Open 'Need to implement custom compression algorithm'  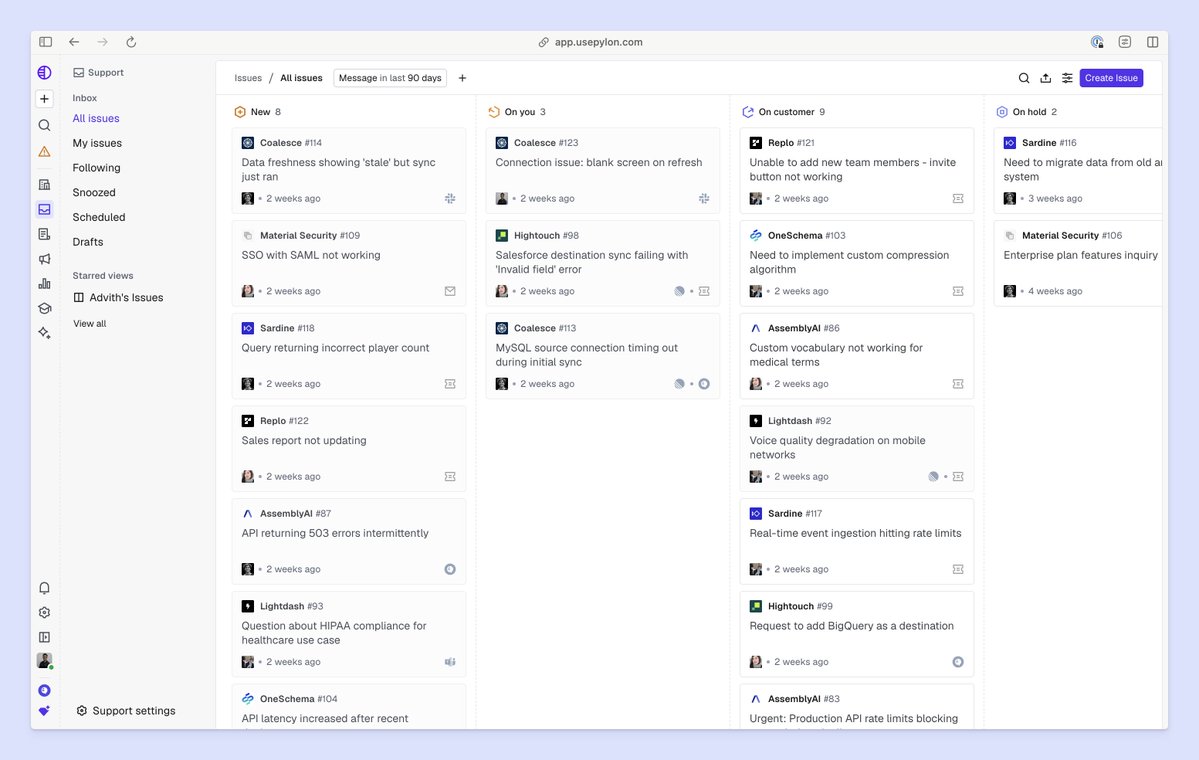856,263
